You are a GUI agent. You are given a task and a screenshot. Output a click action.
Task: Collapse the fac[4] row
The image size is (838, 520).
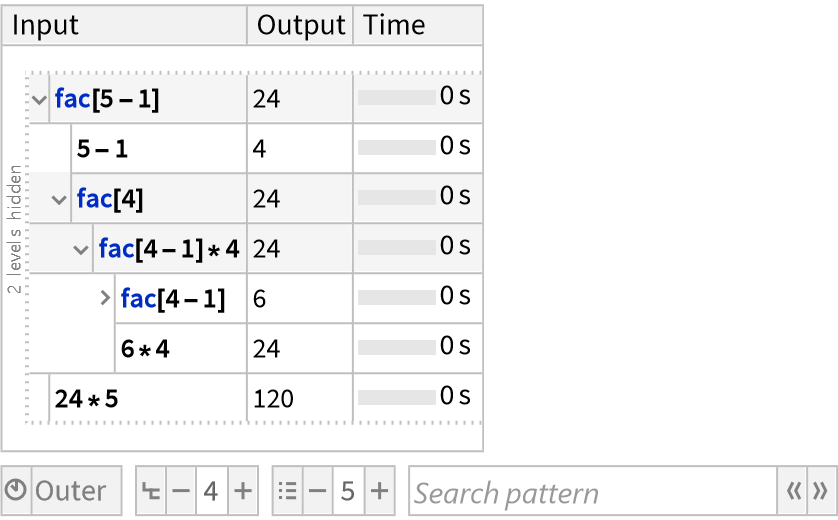tap(60, 199)
